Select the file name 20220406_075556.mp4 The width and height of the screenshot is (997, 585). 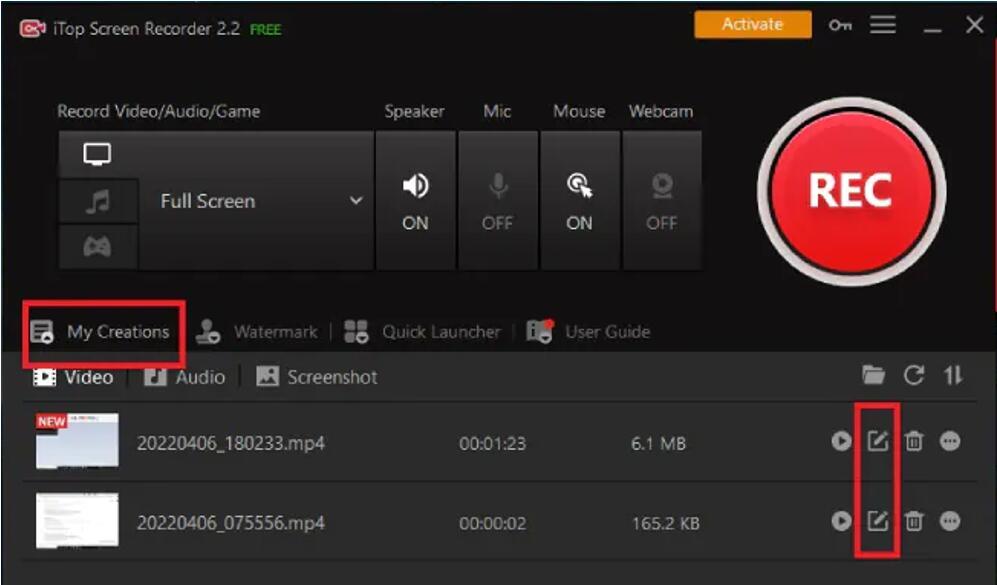coord(231,523)
